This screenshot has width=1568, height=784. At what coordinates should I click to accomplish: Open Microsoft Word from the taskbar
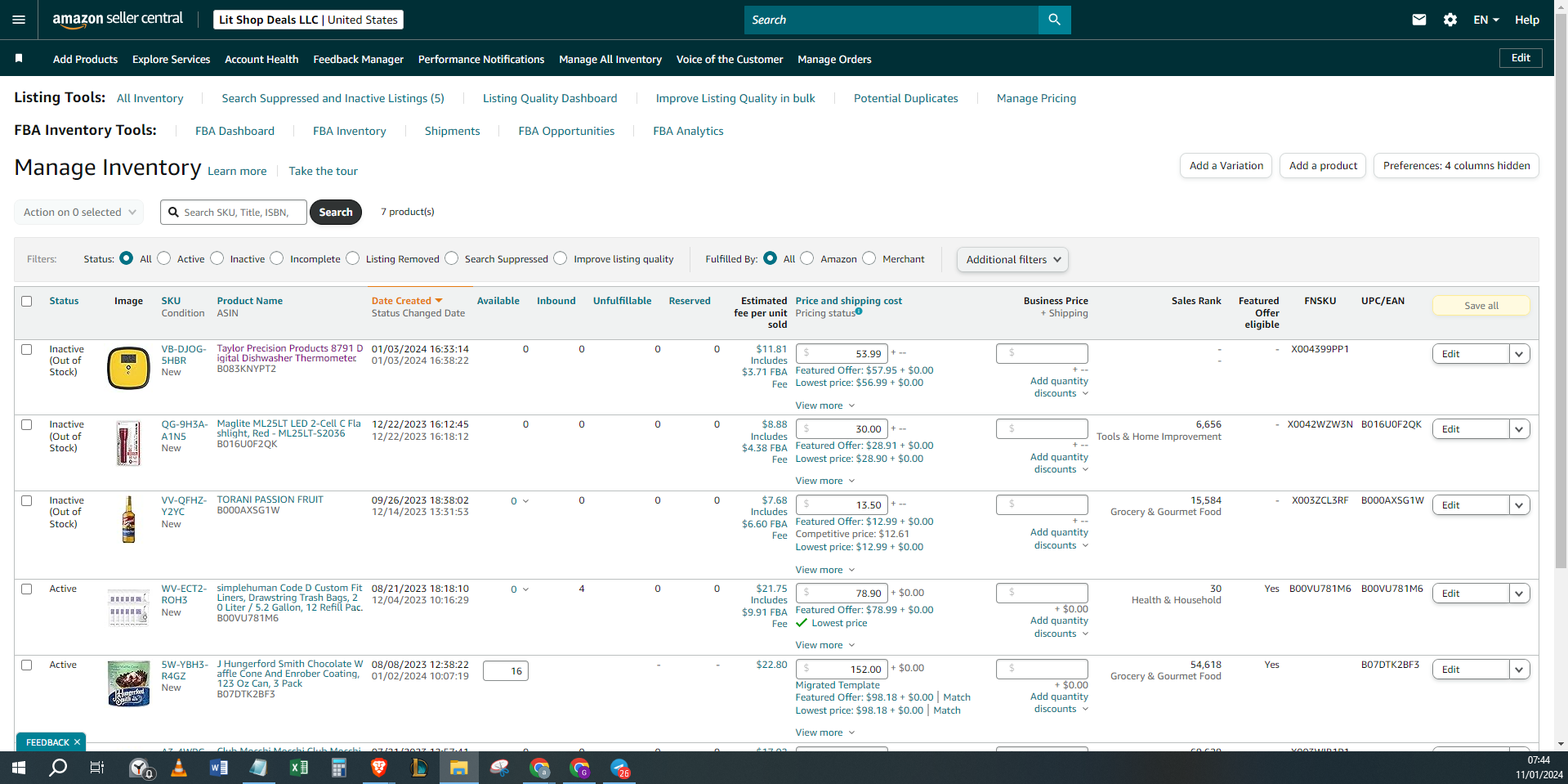coord(218,768)
